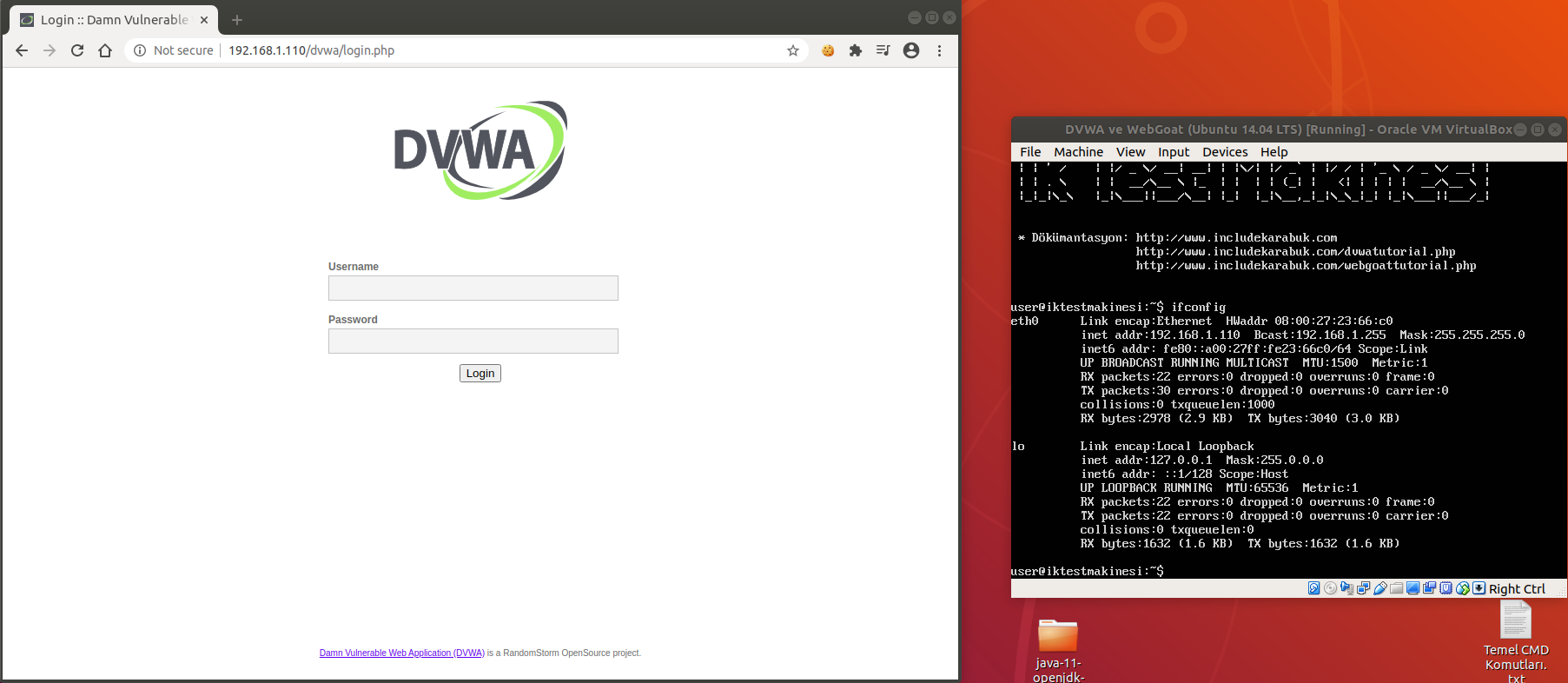The image size is (1568, 683).
Task: Click the VirtualBox display status icon
Action: click(1413, 588)
